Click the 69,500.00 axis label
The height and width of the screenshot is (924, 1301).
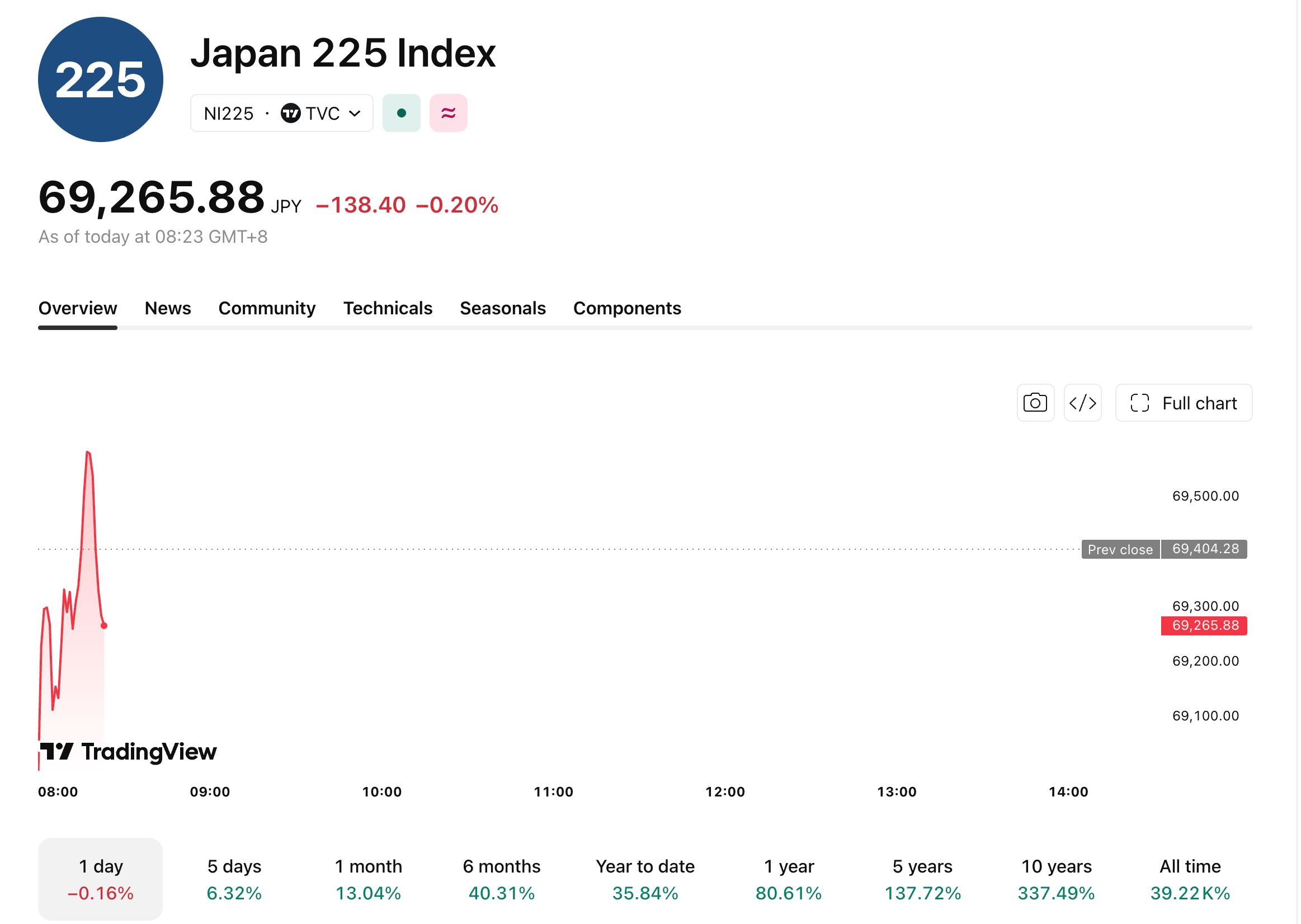(x=1206, y=496)
